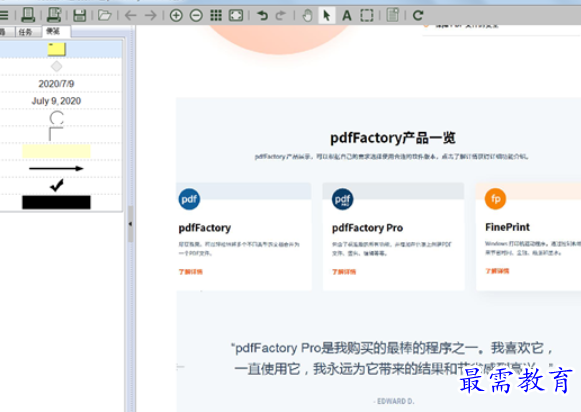Switch to the 便笺 tab
This screenshot has width=581, height=412.
pos(53,31)
